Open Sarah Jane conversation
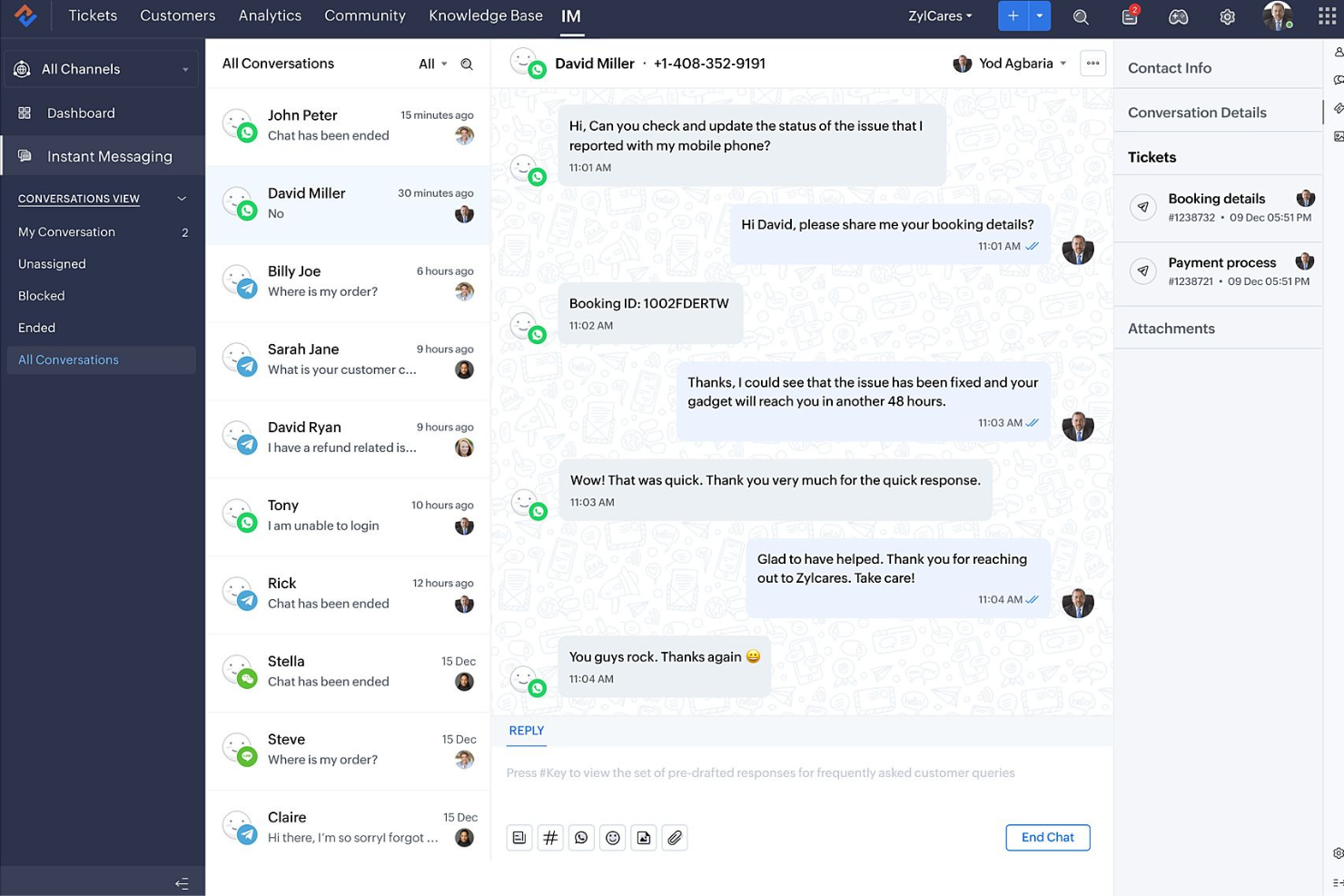This screenshot has width=1344, height=896. click(x=349, y=360)
